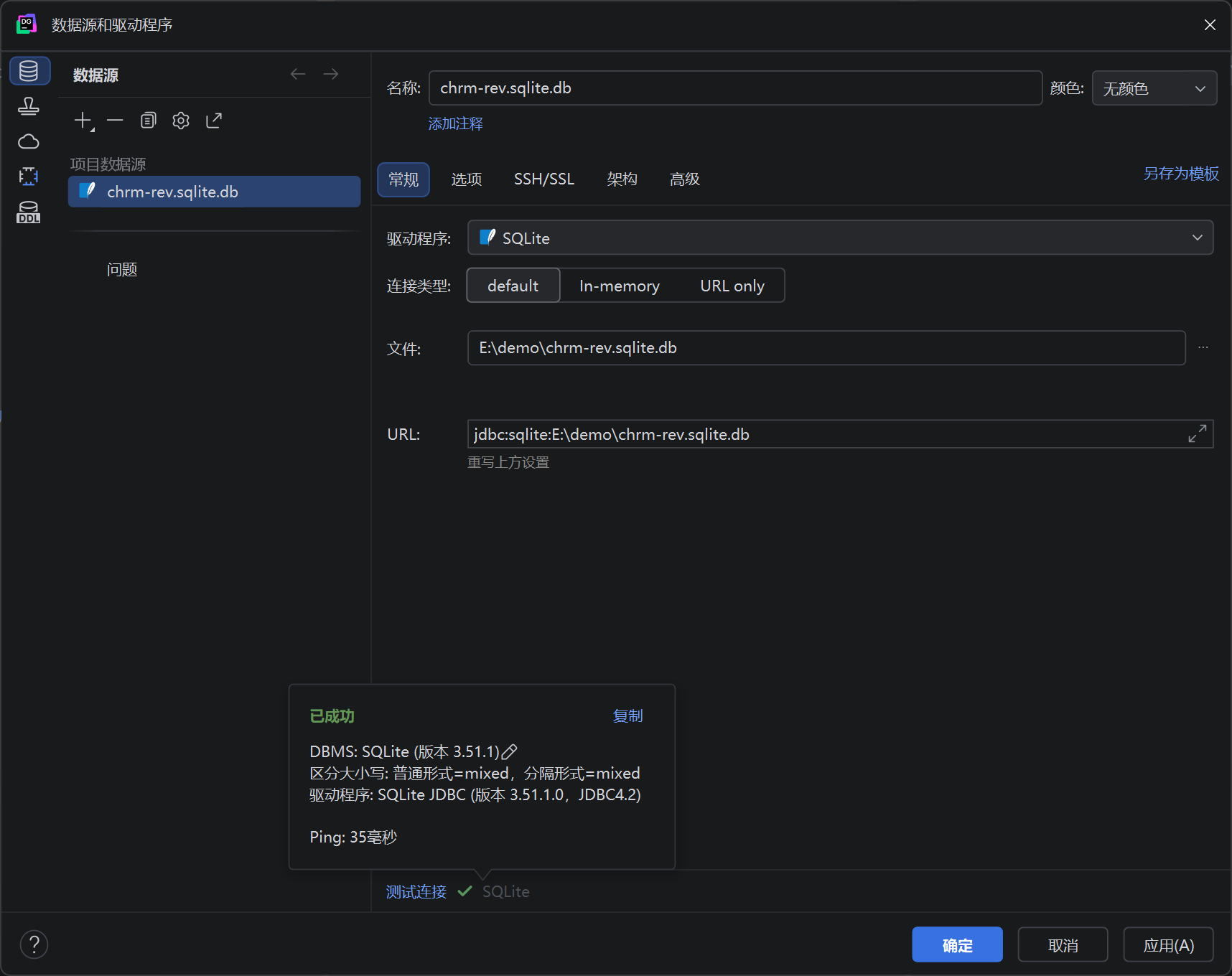The width and height of the screenshot is (1232, 976).
Task: Expand the URL field editor
Action: point(1197,434)
